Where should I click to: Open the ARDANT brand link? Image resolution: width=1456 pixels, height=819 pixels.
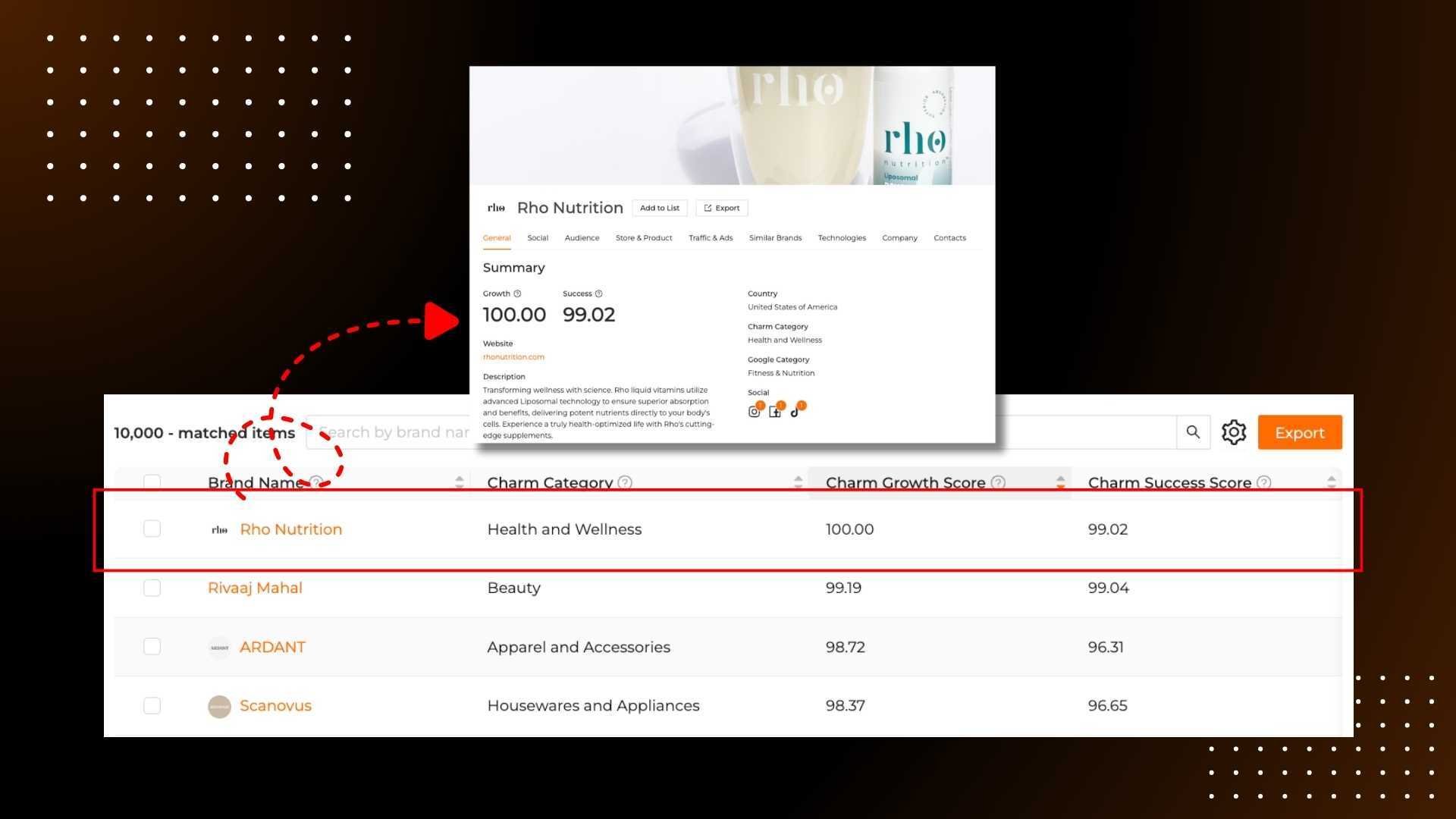pyautogui.click(x=272, y=647)
